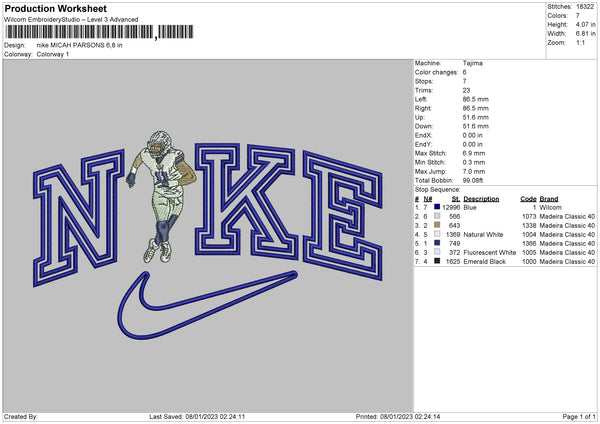The width and height of the screenshot is (600, 424).
Task: Click the machine name Tajima
Action: 472,63
